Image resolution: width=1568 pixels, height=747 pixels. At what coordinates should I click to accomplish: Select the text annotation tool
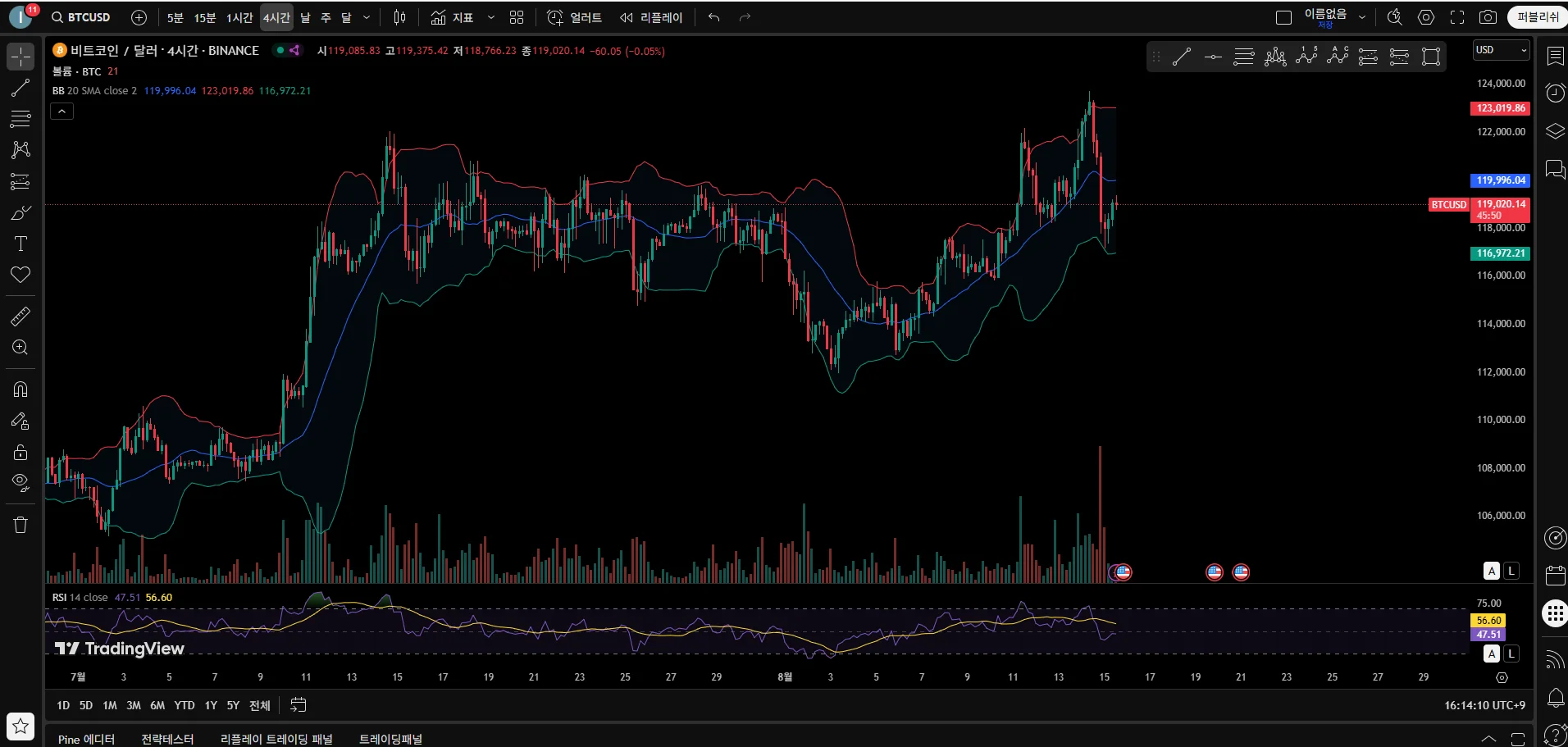[x=21, y=244]
